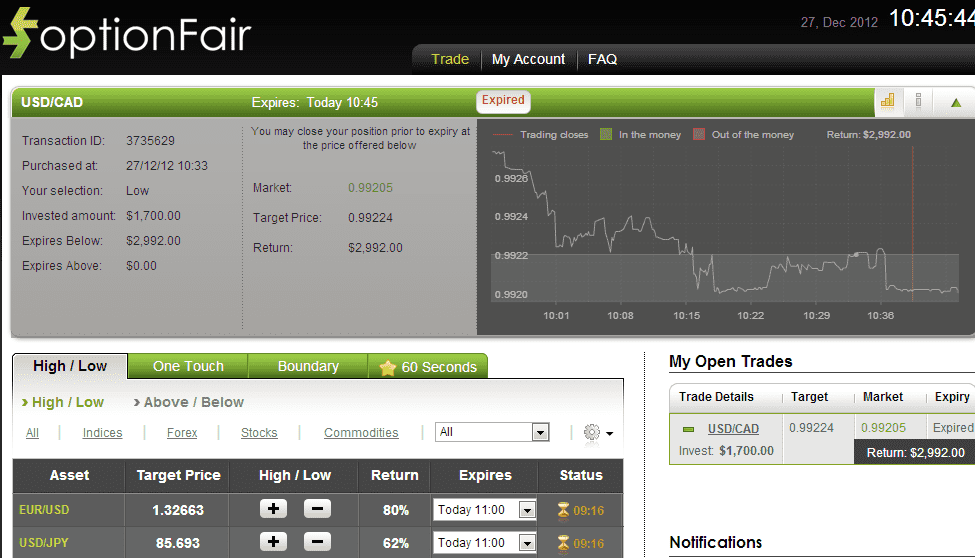Viewport: 975px width, 558px height.
Task: Select the Above / Below sub-option
Action: [x=189, y=402]
